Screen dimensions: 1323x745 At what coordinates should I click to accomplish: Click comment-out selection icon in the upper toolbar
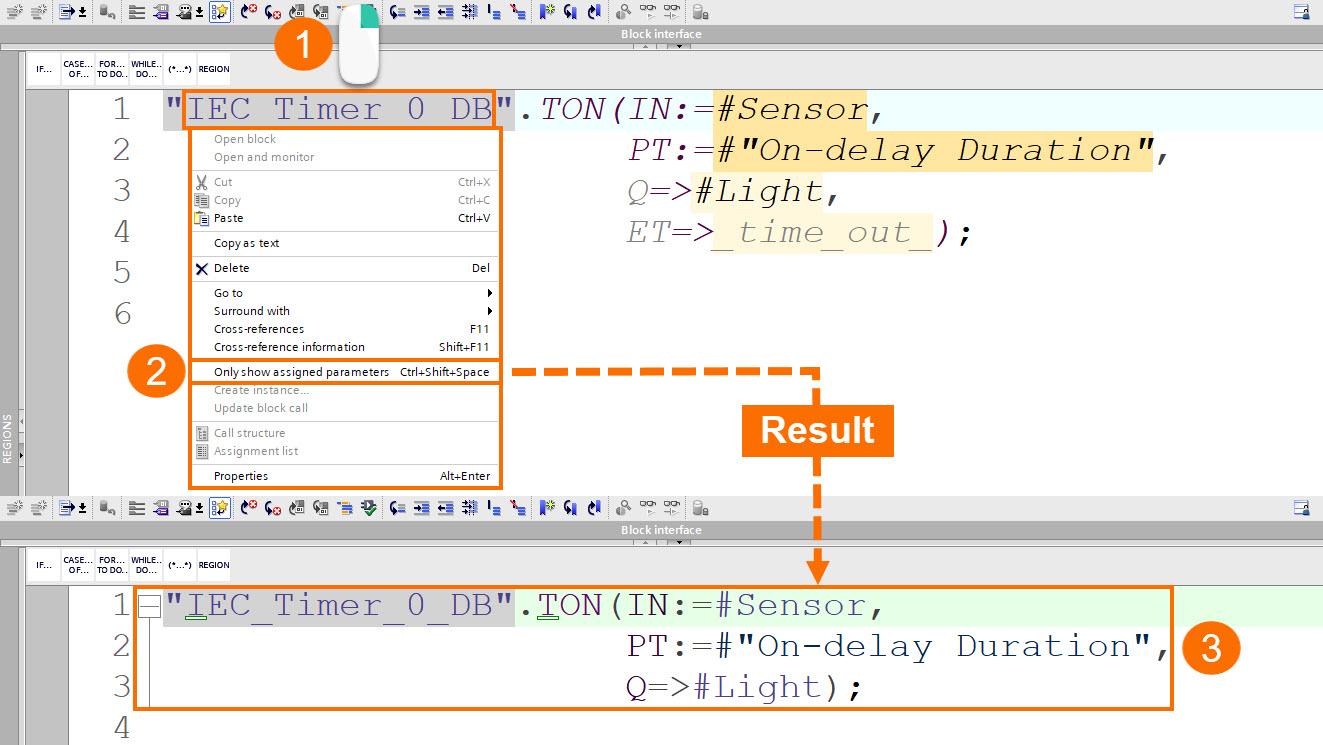[494, 12]
